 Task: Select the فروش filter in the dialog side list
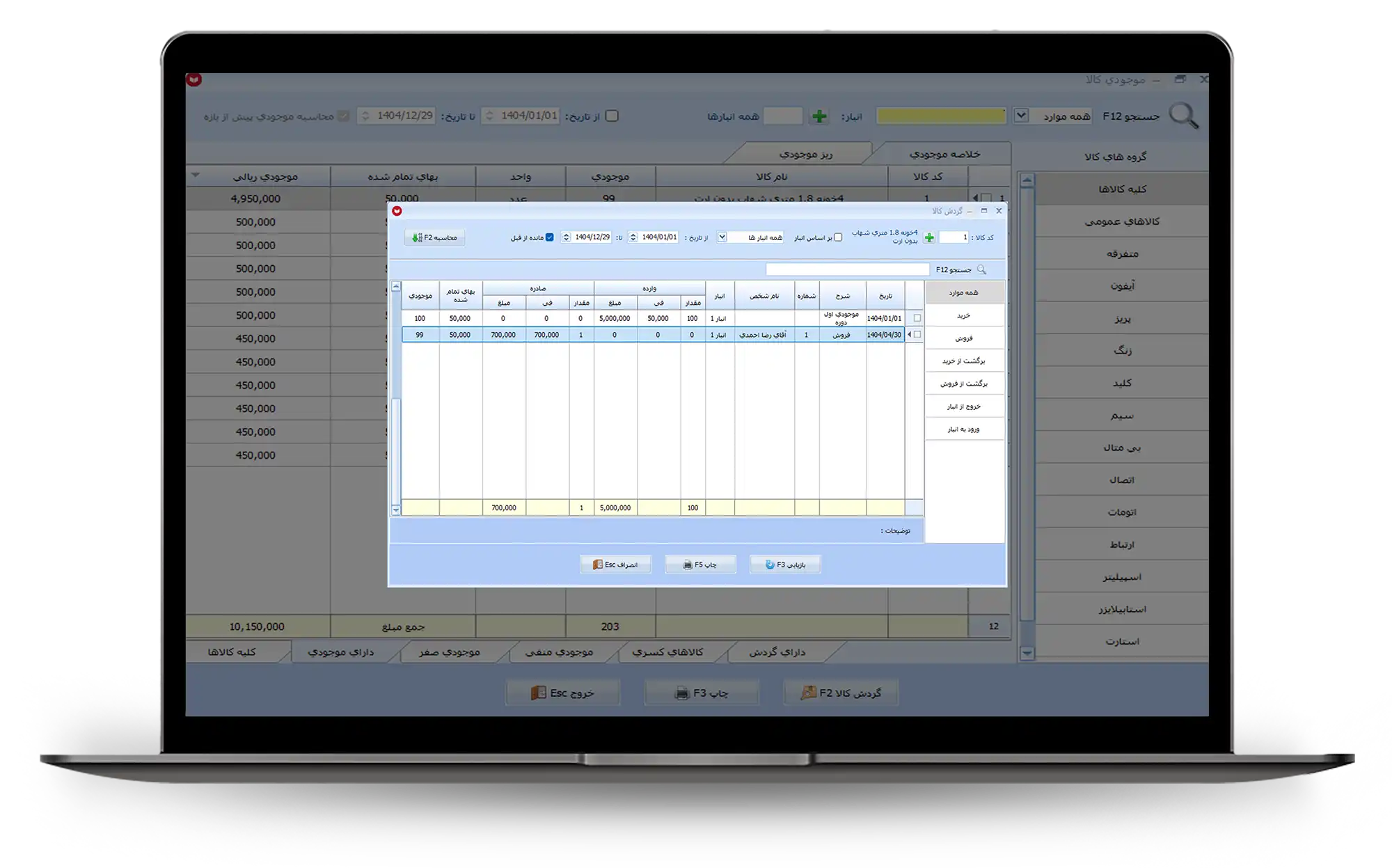point(964,338)
